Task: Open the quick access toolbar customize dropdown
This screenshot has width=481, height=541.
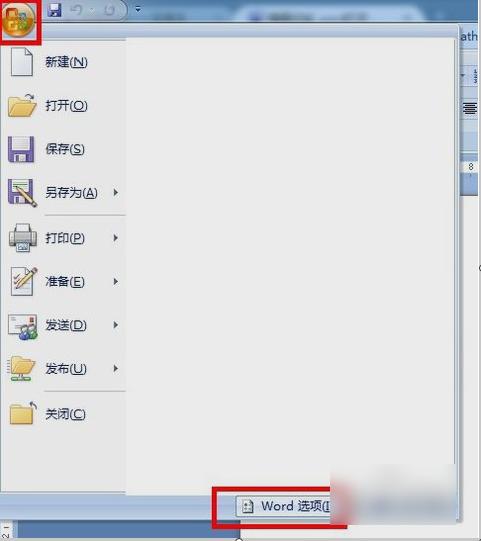Action: 138,10
